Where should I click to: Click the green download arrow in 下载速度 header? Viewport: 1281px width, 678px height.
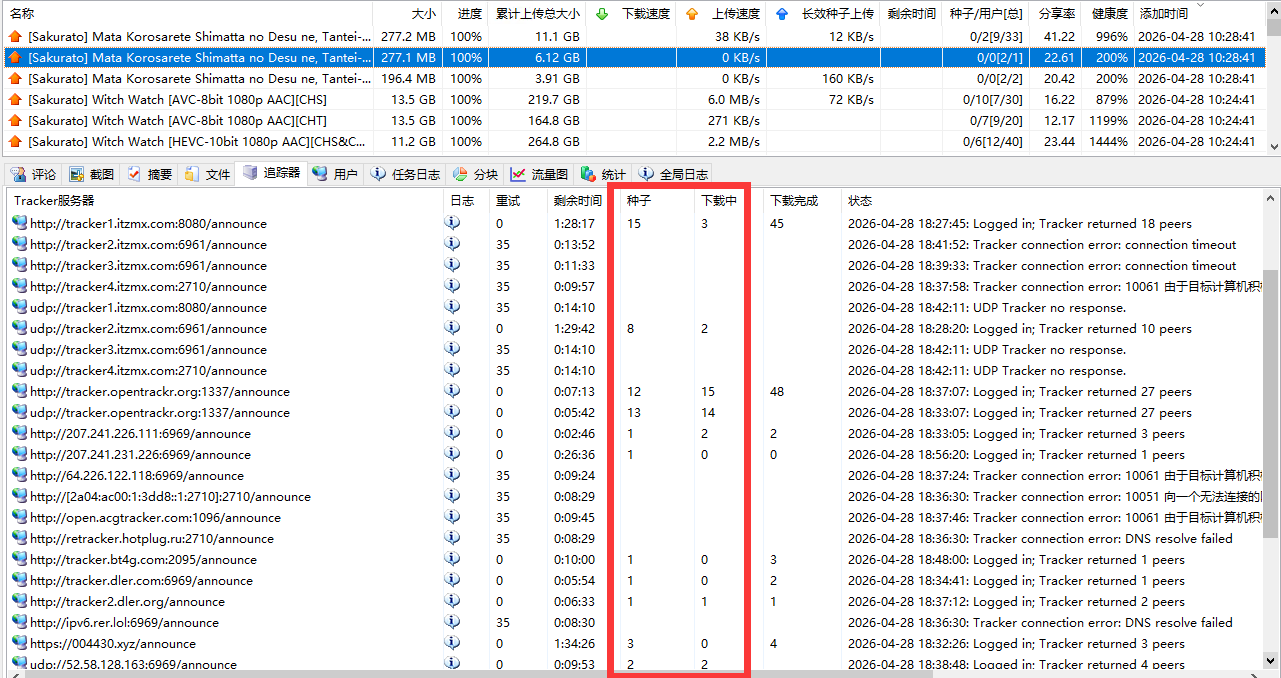pyautogui.click(x=601, y=14)
